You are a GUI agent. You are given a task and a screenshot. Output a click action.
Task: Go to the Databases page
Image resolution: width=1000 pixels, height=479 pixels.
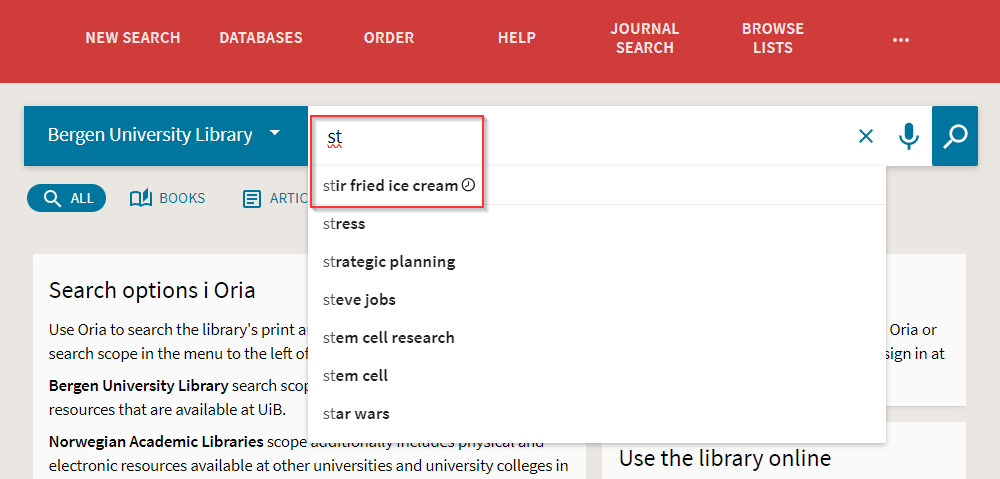pyautogui.click(x=261, y=38)
